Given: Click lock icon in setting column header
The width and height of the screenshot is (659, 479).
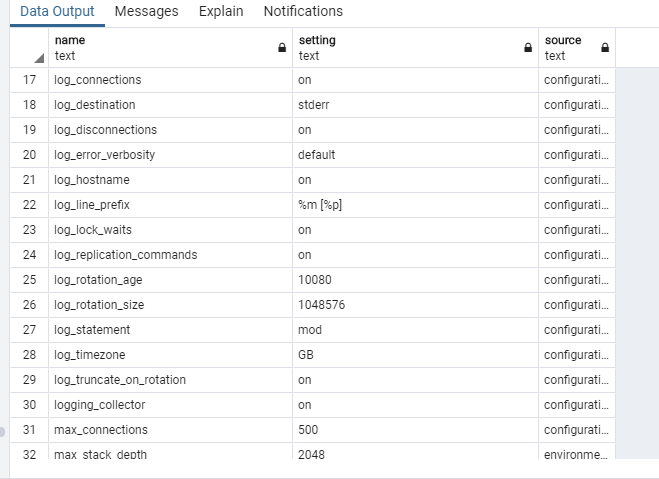Looking at the screenshot, I should click(x=528, y=47).
